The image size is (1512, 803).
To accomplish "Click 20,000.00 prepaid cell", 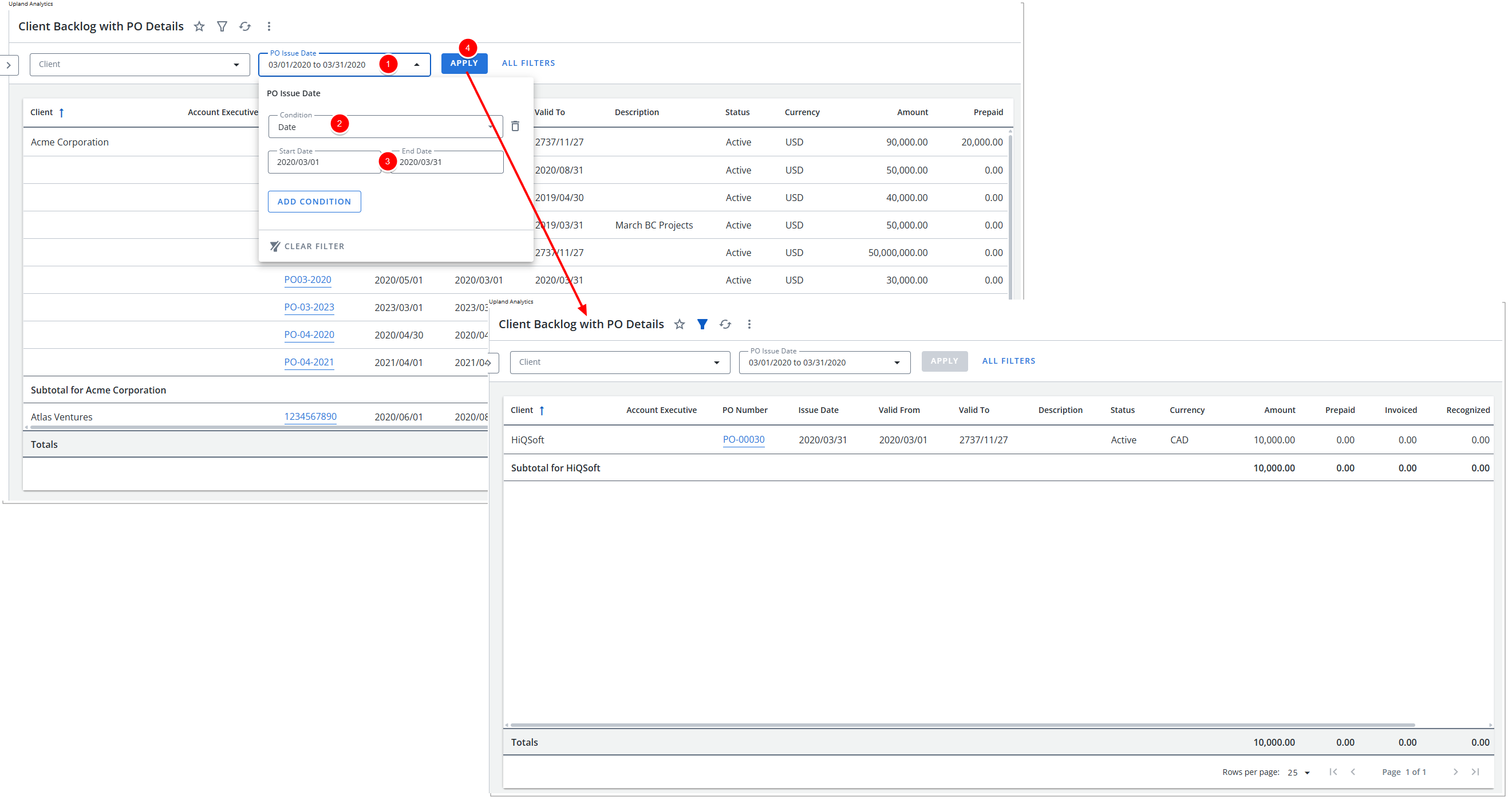I will pyautogui.click(x=981, y=142).
